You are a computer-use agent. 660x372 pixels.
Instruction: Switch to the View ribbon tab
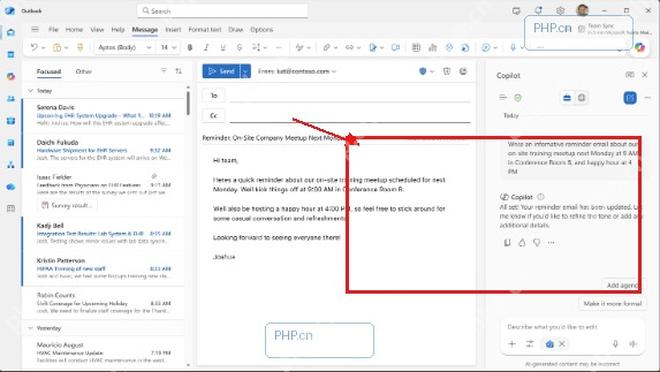tap(97, 29)
